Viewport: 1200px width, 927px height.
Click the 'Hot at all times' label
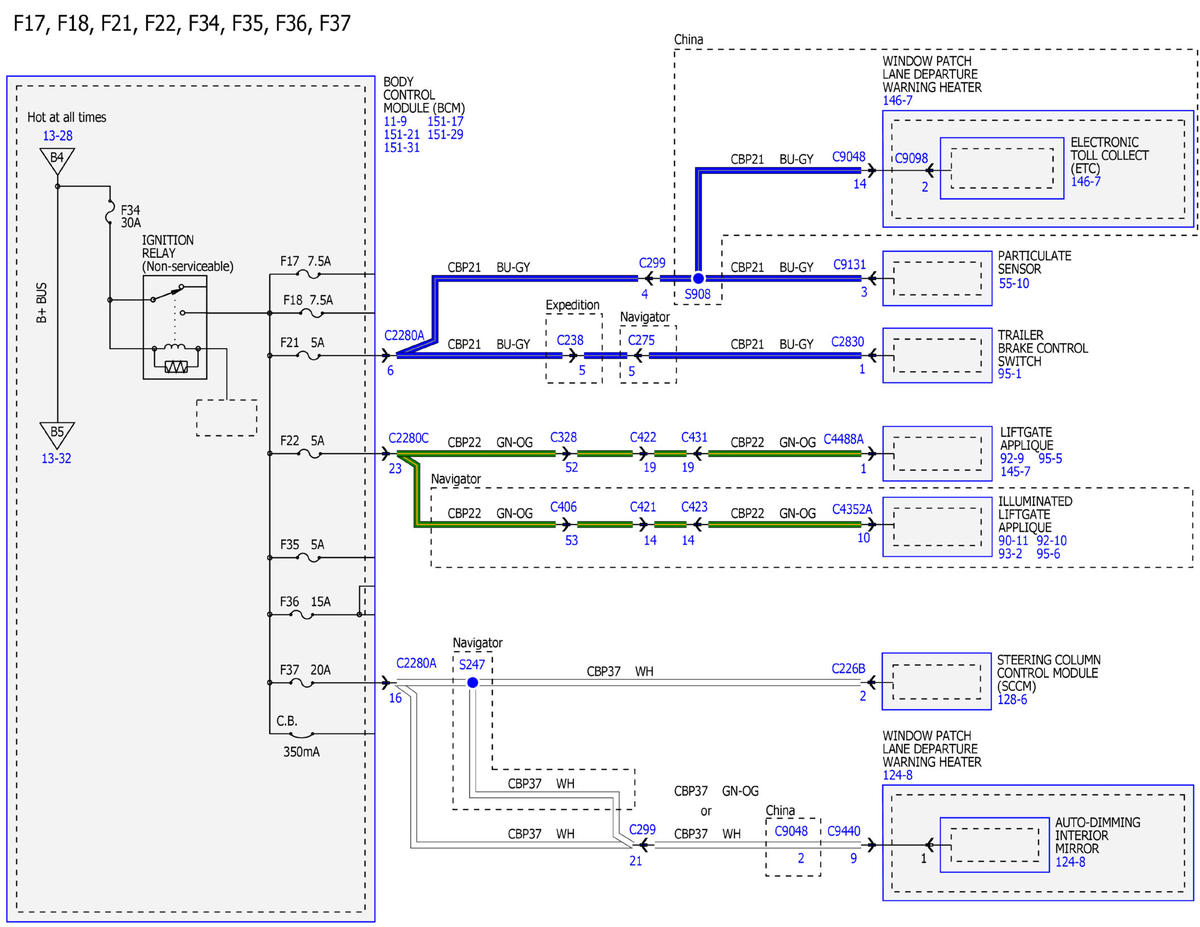pos(67,117)
